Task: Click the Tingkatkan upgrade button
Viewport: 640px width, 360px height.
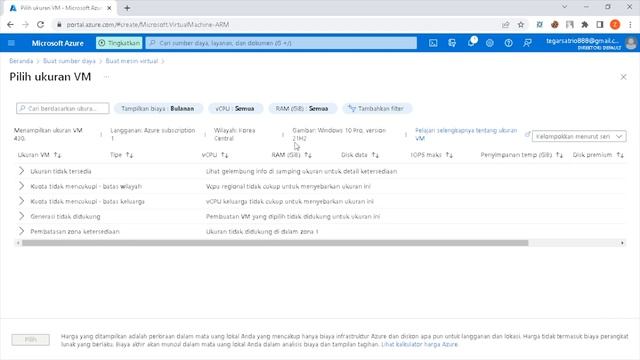Action: (x=119, y=43)
